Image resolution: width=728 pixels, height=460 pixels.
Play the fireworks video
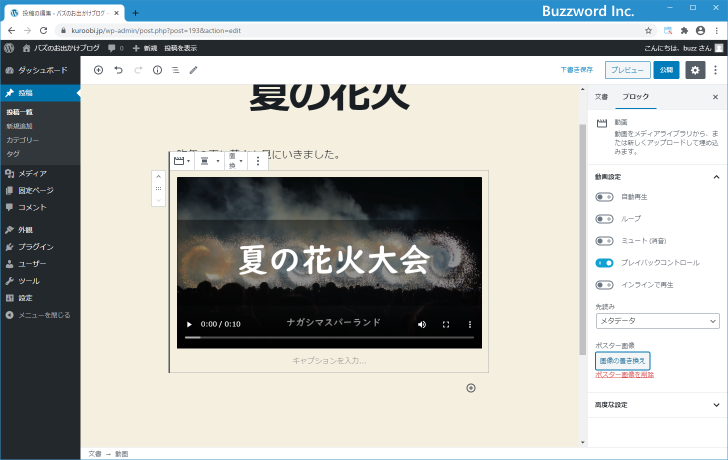(x=189, y=324)
